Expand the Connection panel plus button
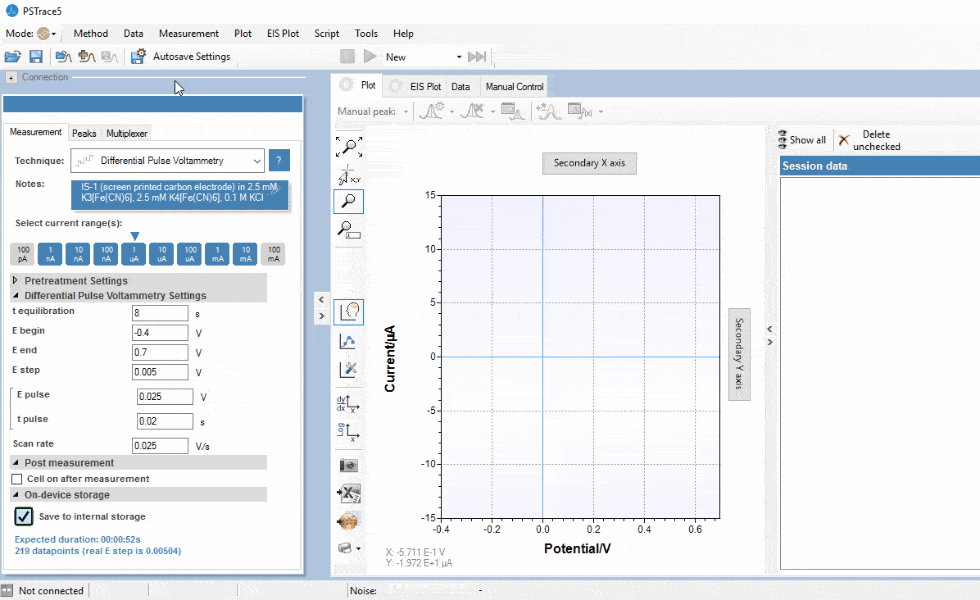980x600 pixels. [x=11, y=78]
